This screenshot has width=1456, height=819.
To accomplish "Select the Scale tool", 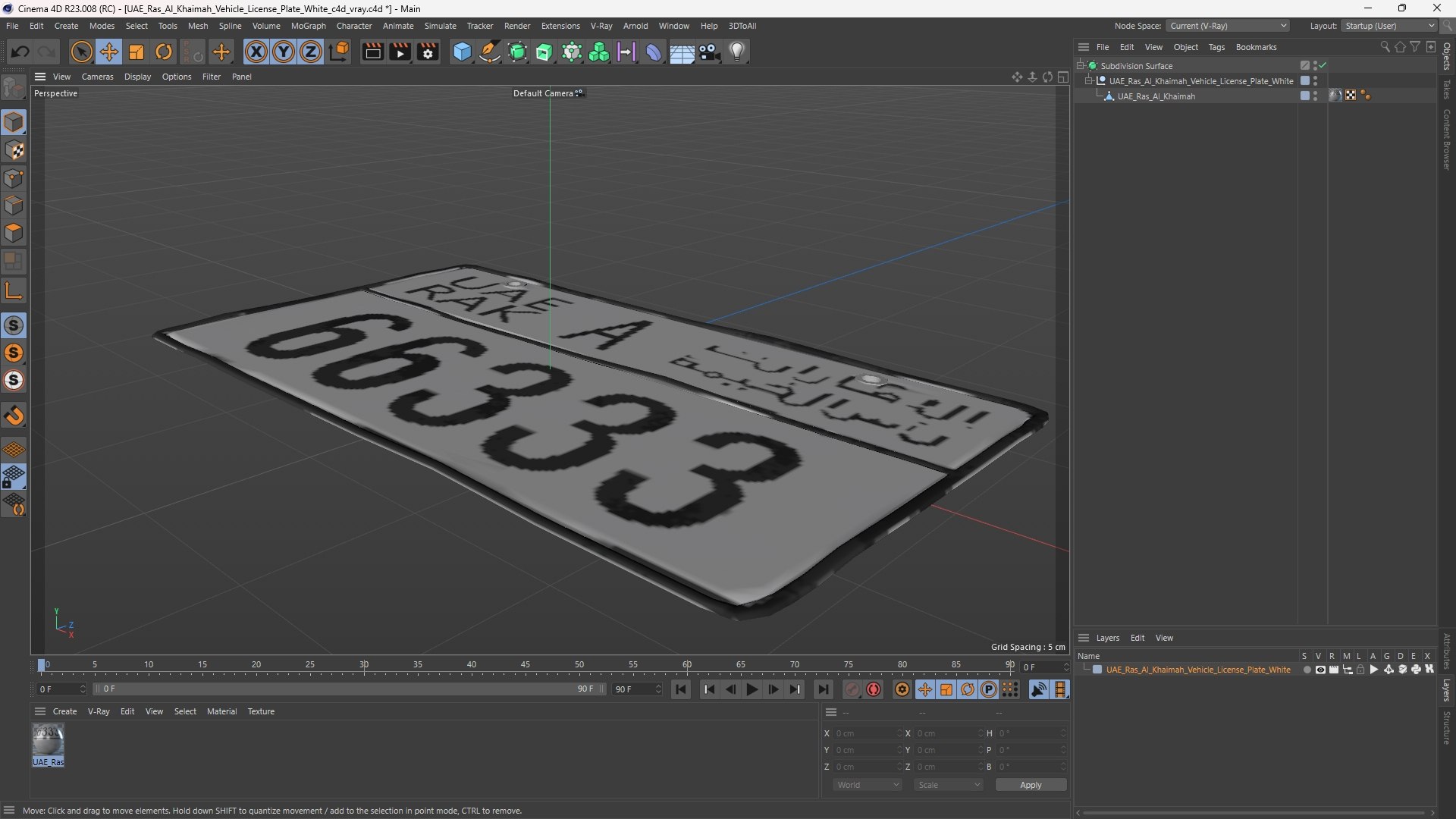I will point(136,52).
